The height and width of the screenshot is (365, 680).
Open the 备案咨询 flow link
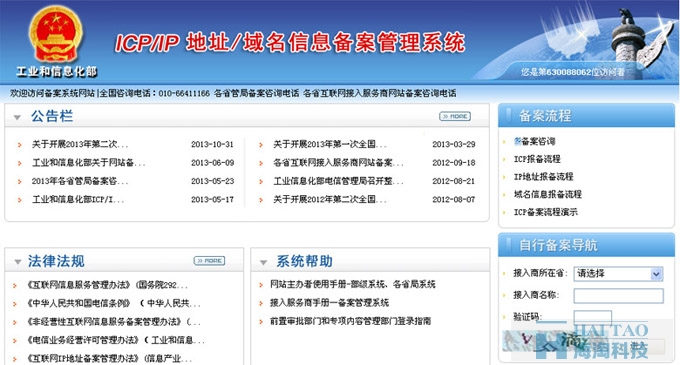pos(534,141)
